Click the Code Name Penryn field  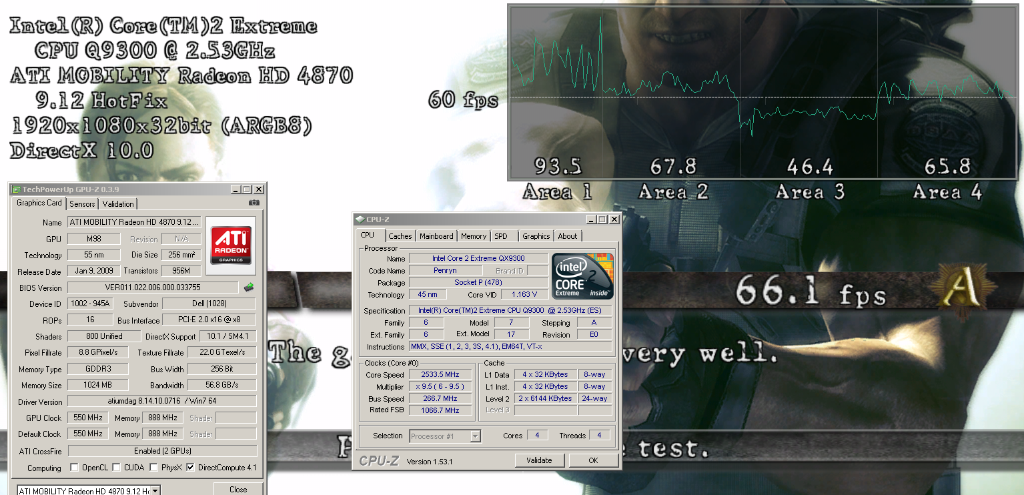click(x=445, y=270)
